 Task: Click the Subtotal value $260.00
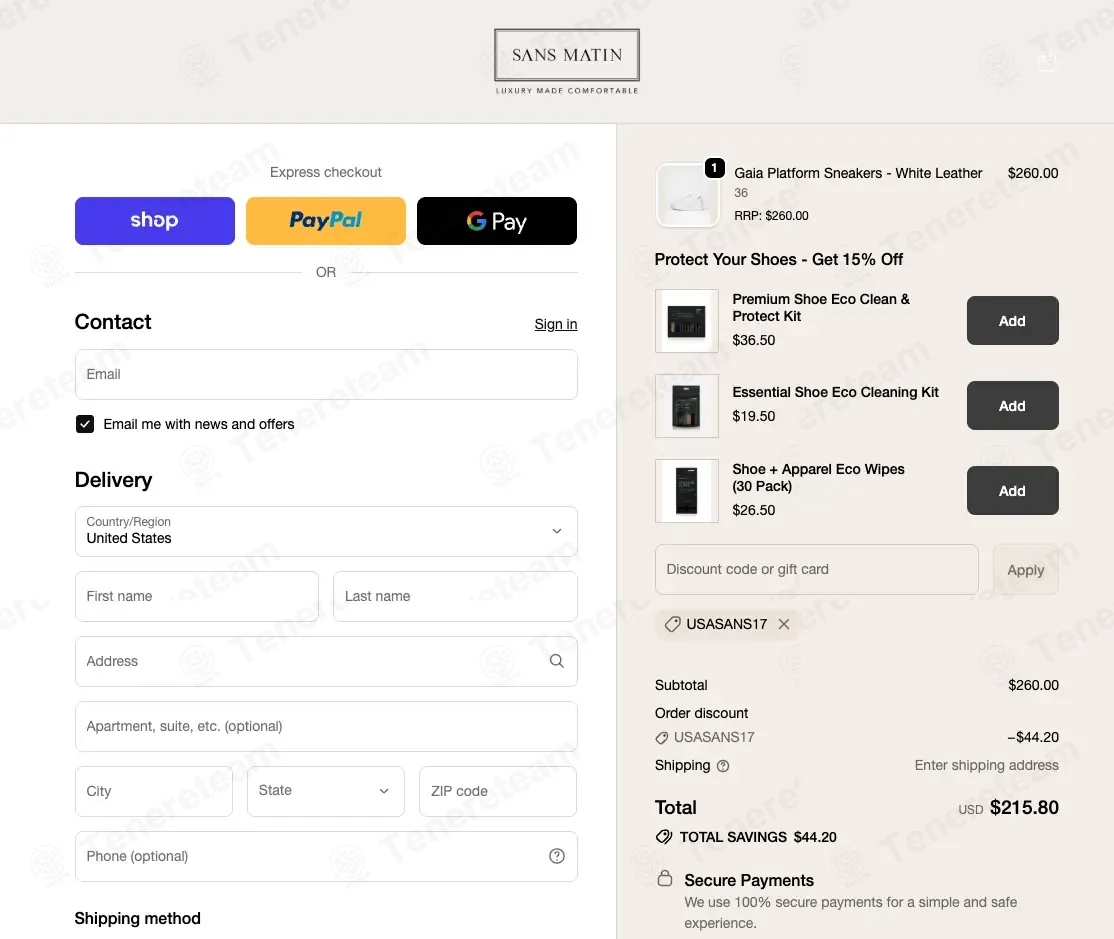coord(1033,685)
